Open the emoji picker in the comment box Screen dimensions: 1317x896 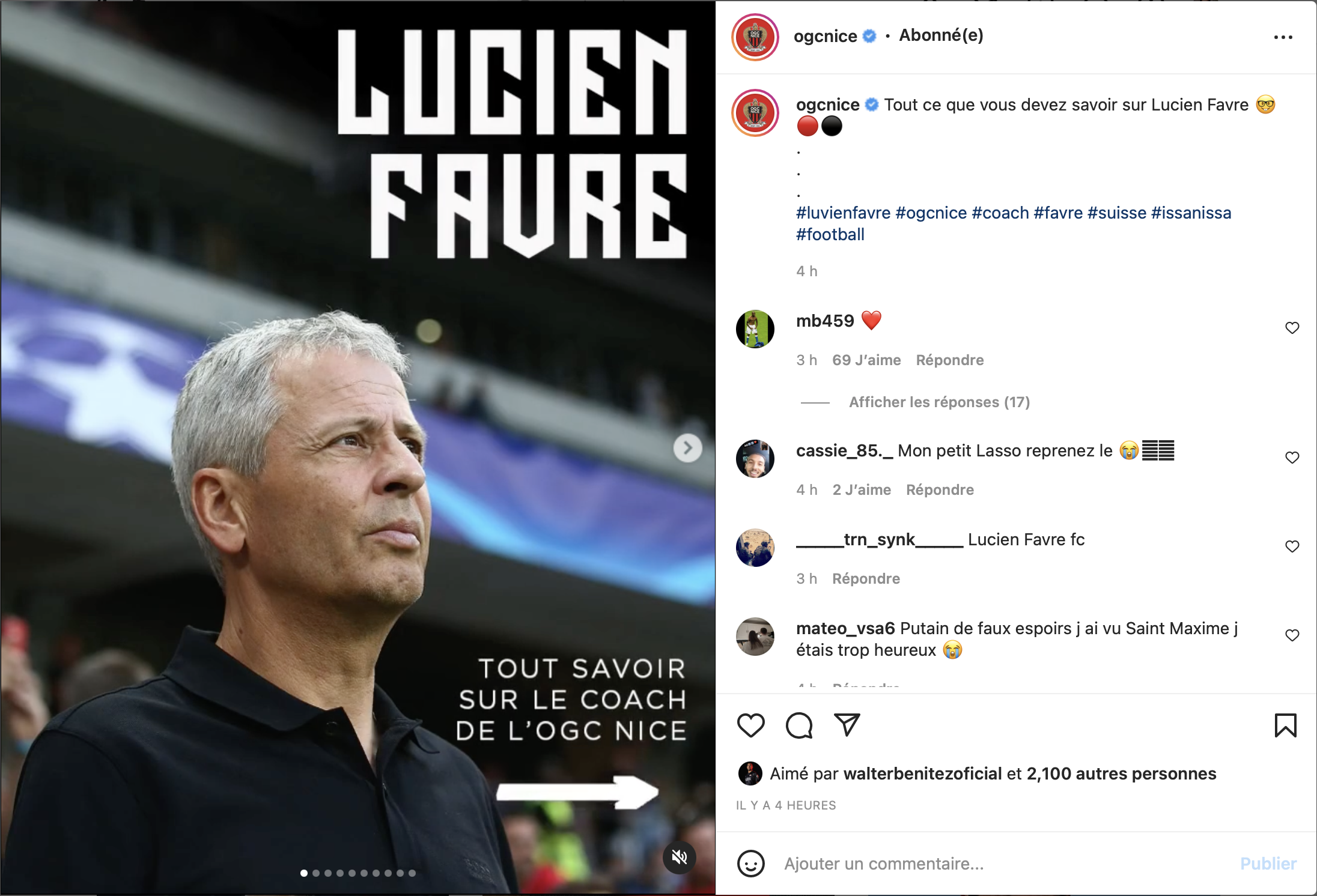pyautogui.click(x=750, y=864)
